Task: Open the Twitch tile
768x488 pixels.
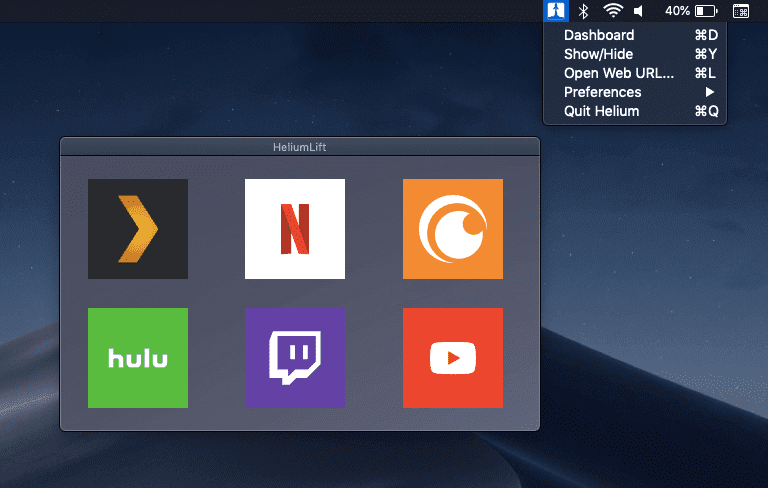Action: [x=295, y=358]
